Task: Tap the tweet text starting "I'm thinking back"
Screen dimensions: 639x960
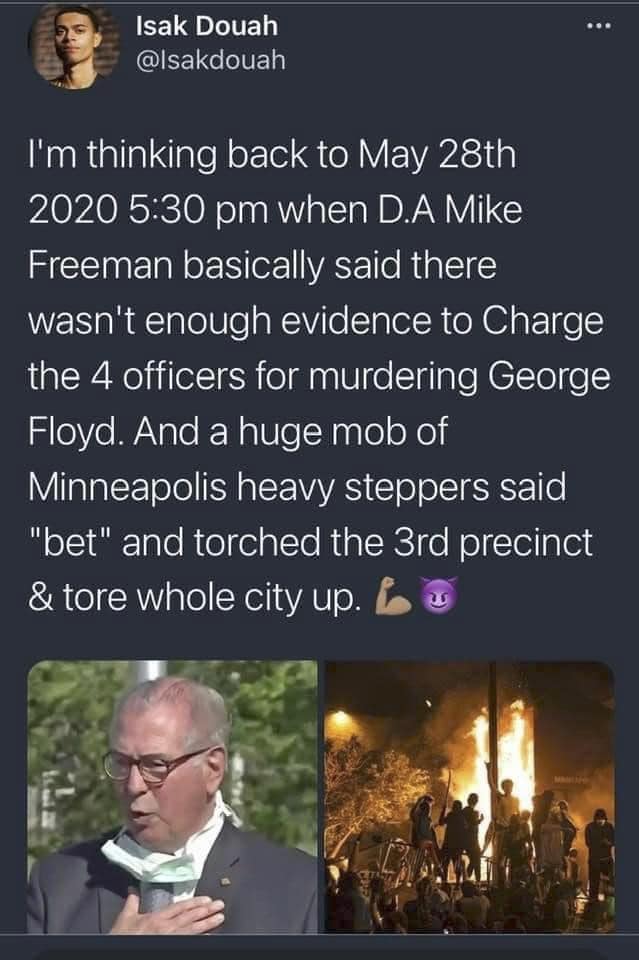Action: click(x=318, y=376)
